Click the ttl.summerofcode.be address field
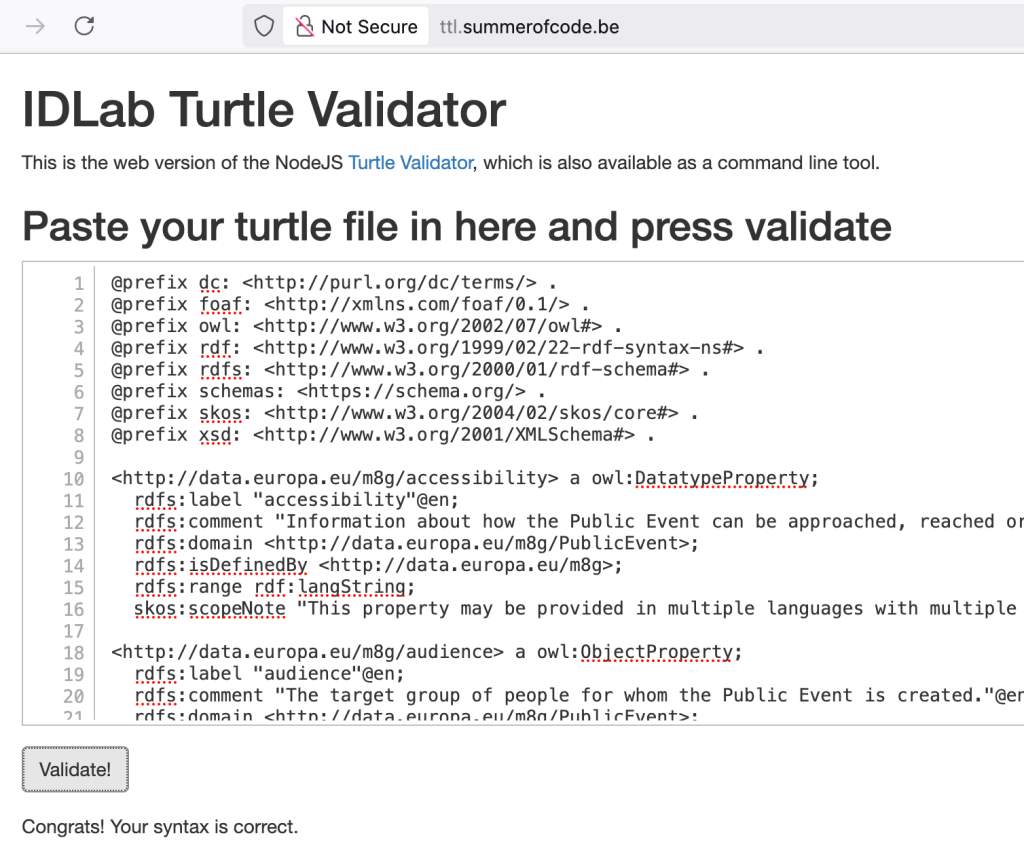The height and width of the screenshot is (842, 1024). coord(529,27)
